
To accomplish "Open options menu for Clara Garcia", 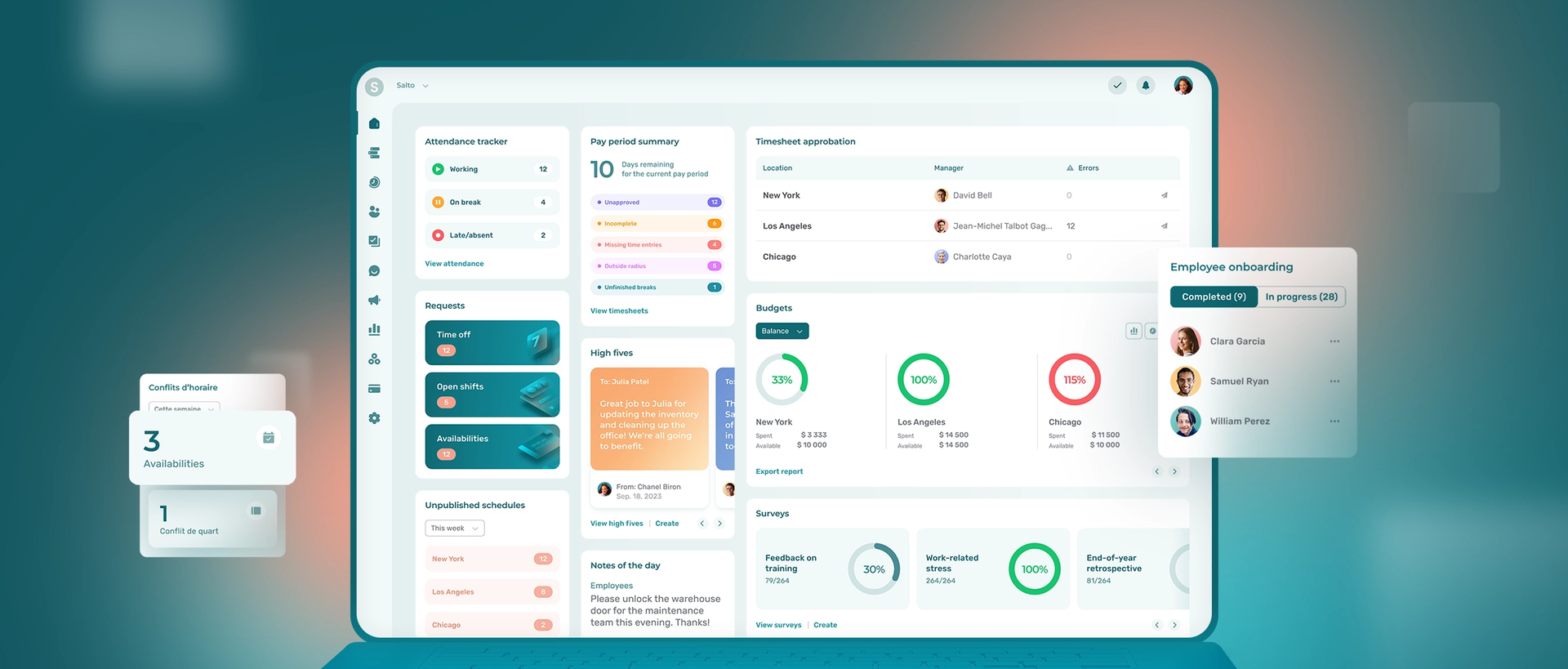I will (x=1334, y=341).
